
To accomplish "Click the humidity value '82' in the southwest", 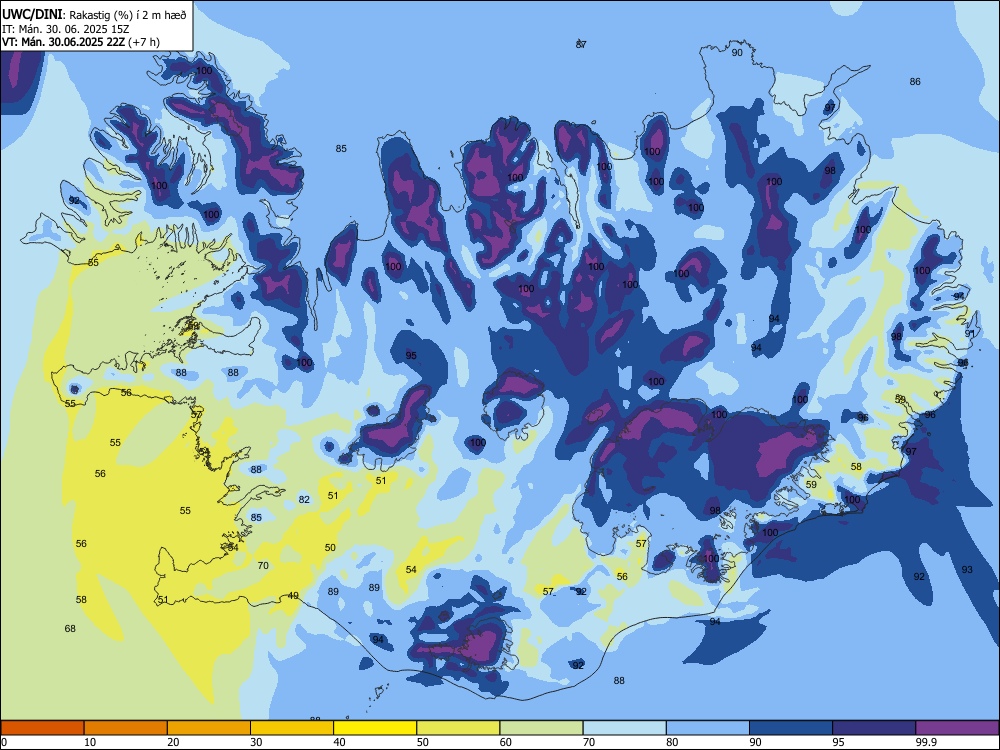I will point(304,499).
